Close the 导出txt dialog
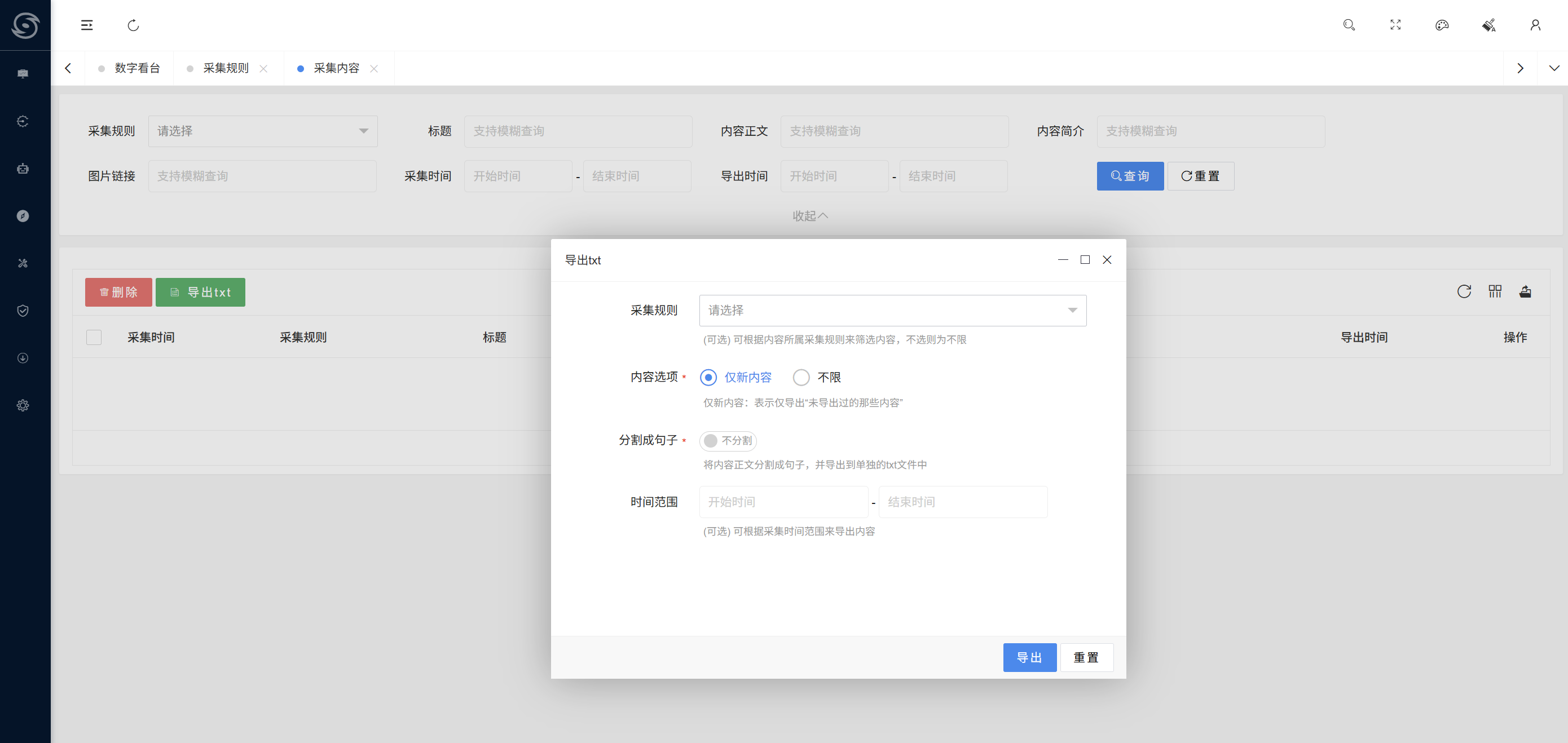This screenshot has width=1568, height=743. tap(1107, 260)
